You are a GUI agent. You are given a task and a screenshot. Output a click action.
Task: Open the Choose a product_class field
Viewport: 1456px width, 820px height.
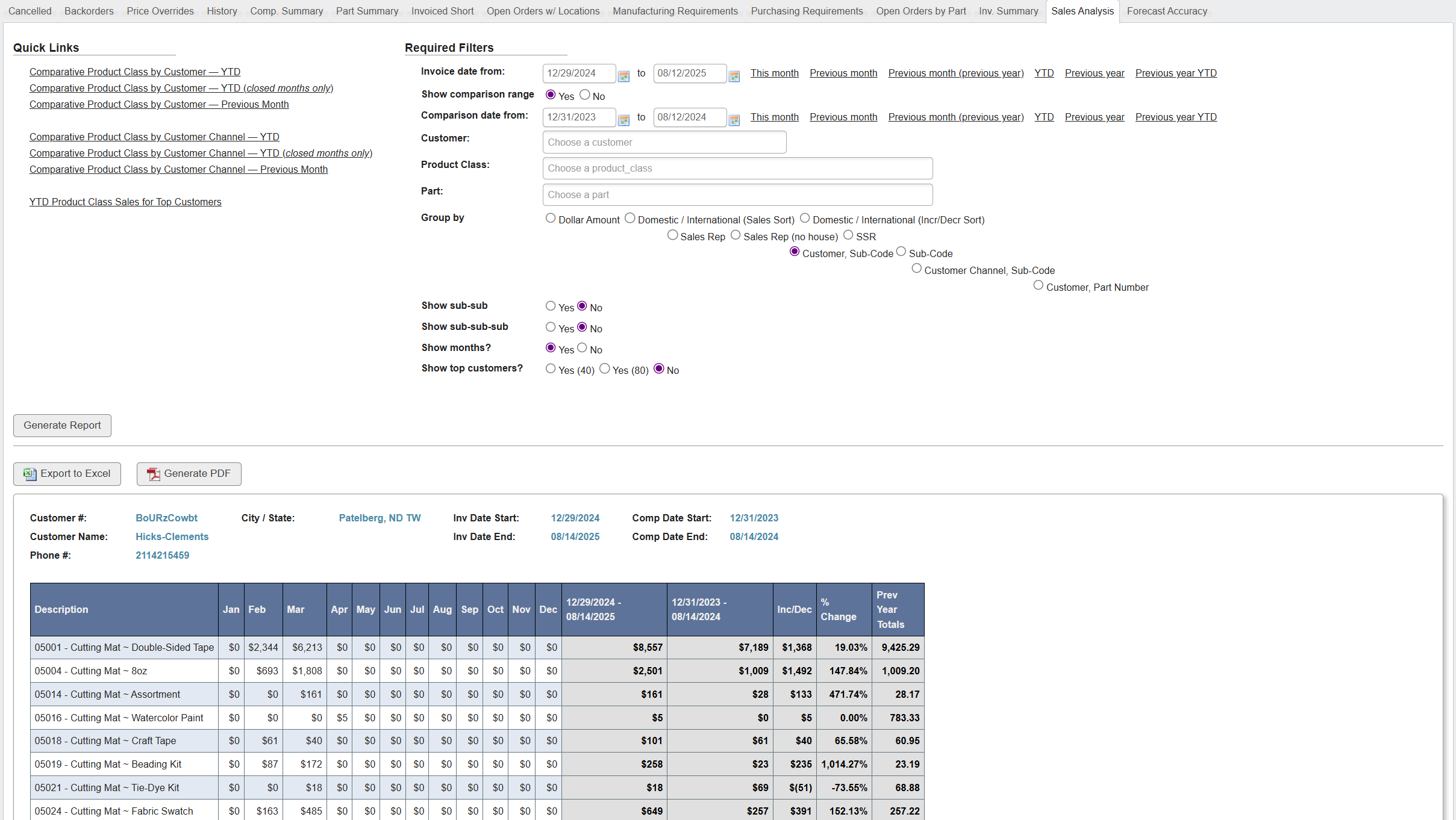pyautogui.click(x=737, y=168)
